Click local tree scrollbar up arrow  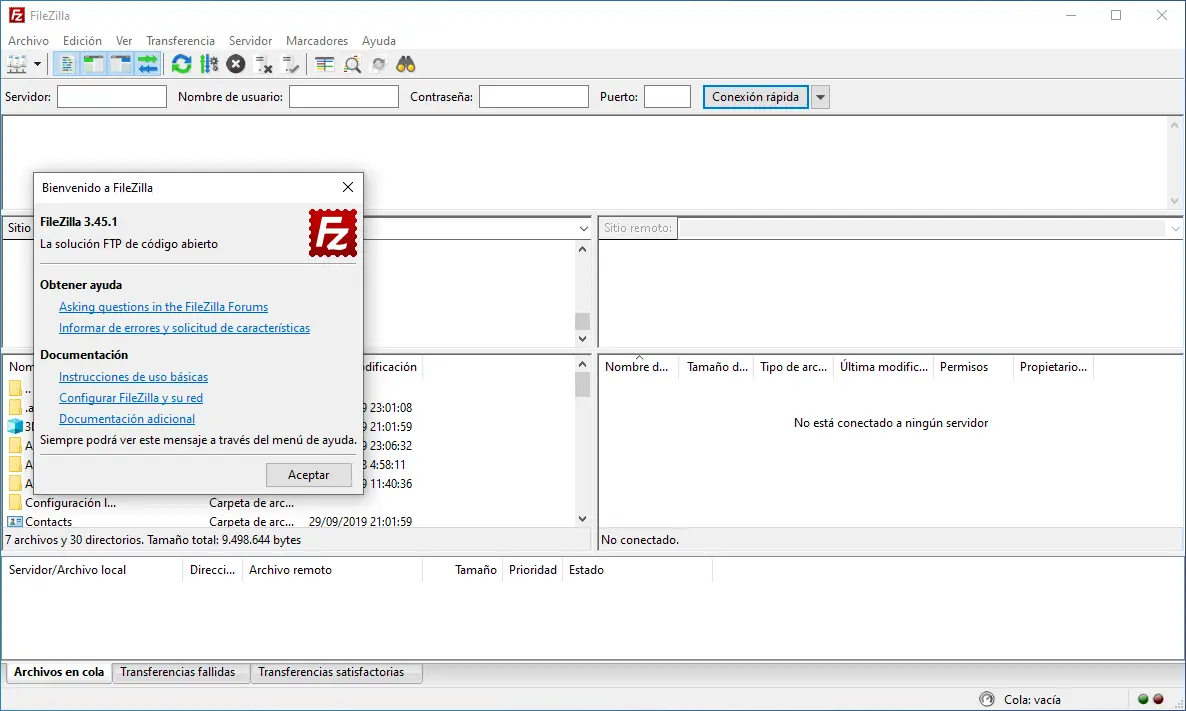pos(582,250)
